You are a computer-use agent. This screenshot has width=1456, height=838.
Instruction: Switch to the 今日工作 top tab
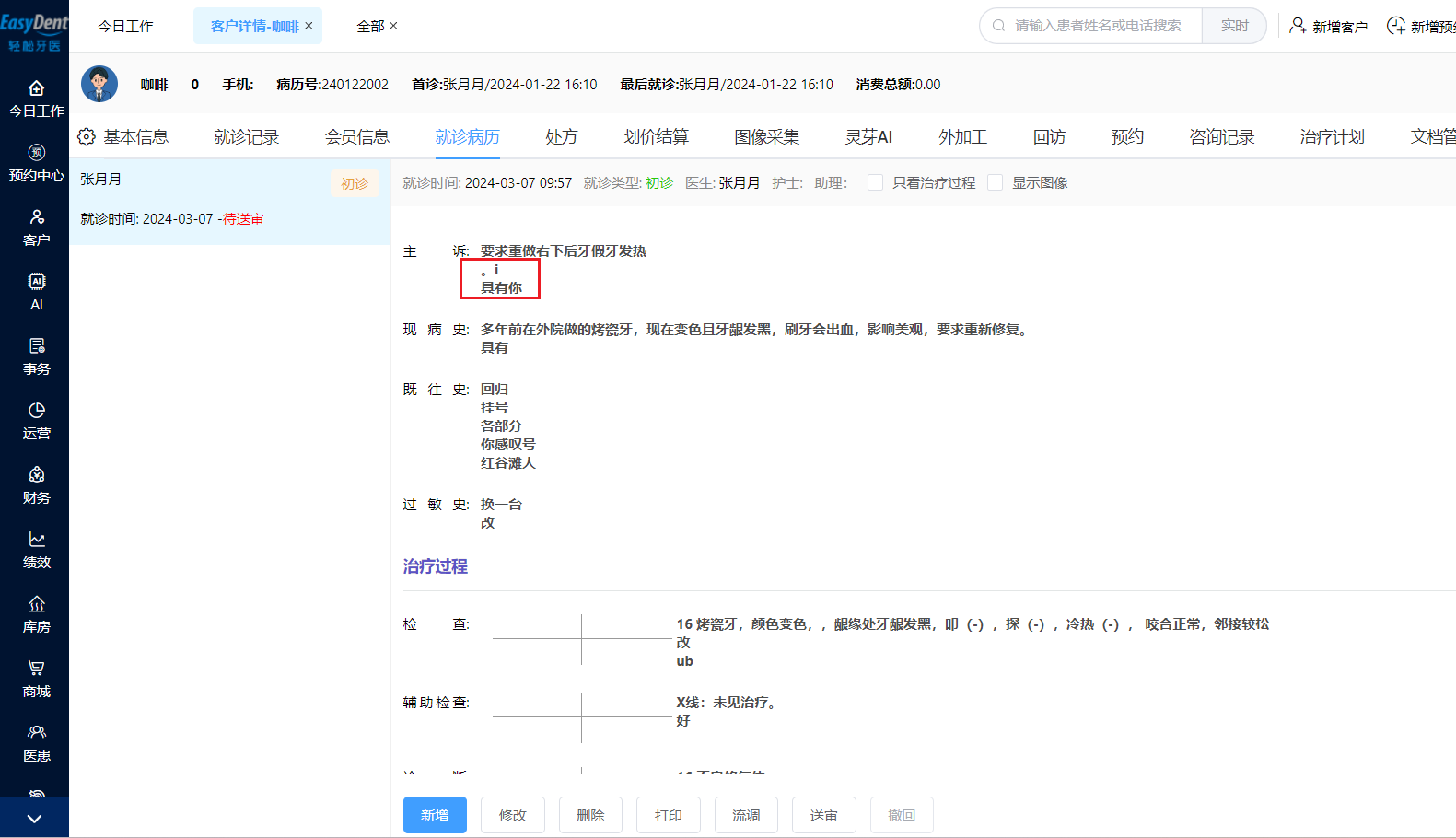click(126, 27)
